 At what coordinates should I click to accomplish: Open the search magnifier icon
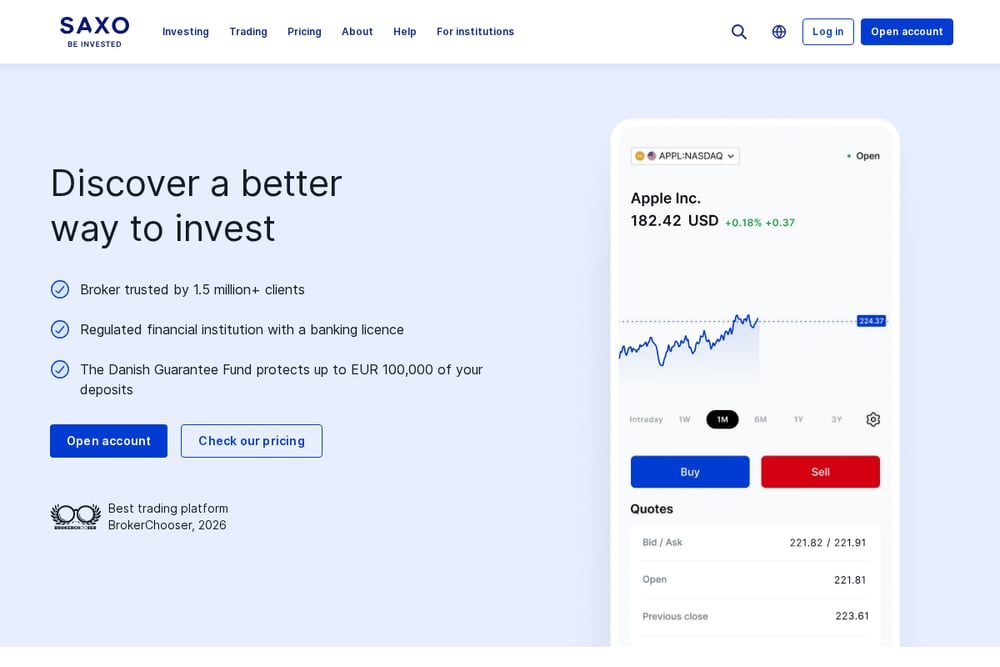coord(739,32)
